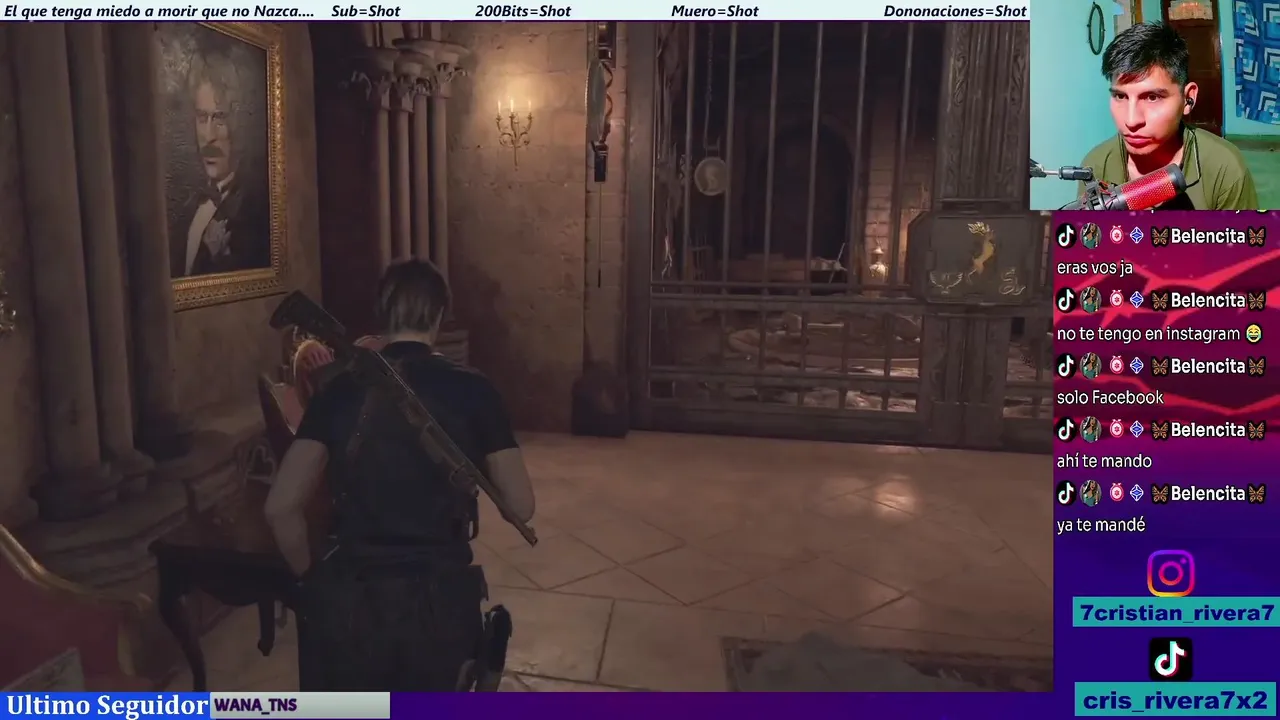This screenshot has height=720, width=1280.
Task: Click the chat message "ahi te mando"
Action: click(1104, 461)
